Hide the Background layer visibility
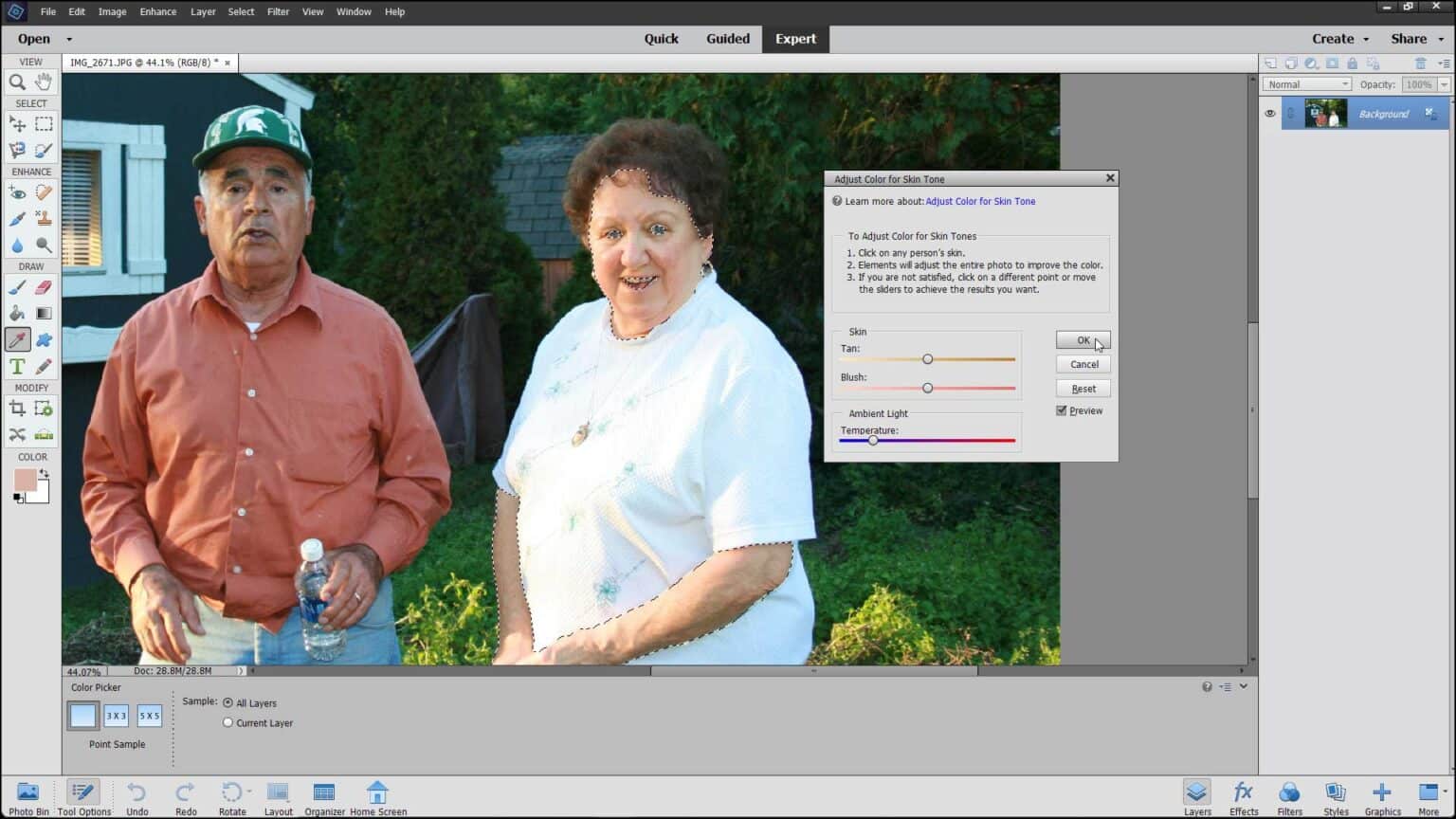The image size is (1456, 819). tap(1270, 113)
